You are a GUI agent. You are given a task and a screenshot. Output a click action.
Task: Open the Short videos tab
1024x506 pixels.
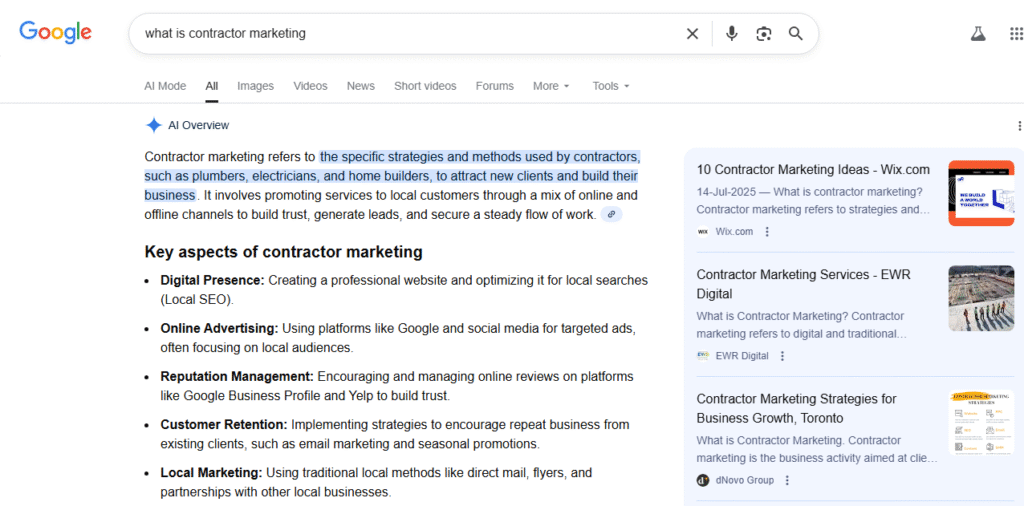tap(425, 86)
